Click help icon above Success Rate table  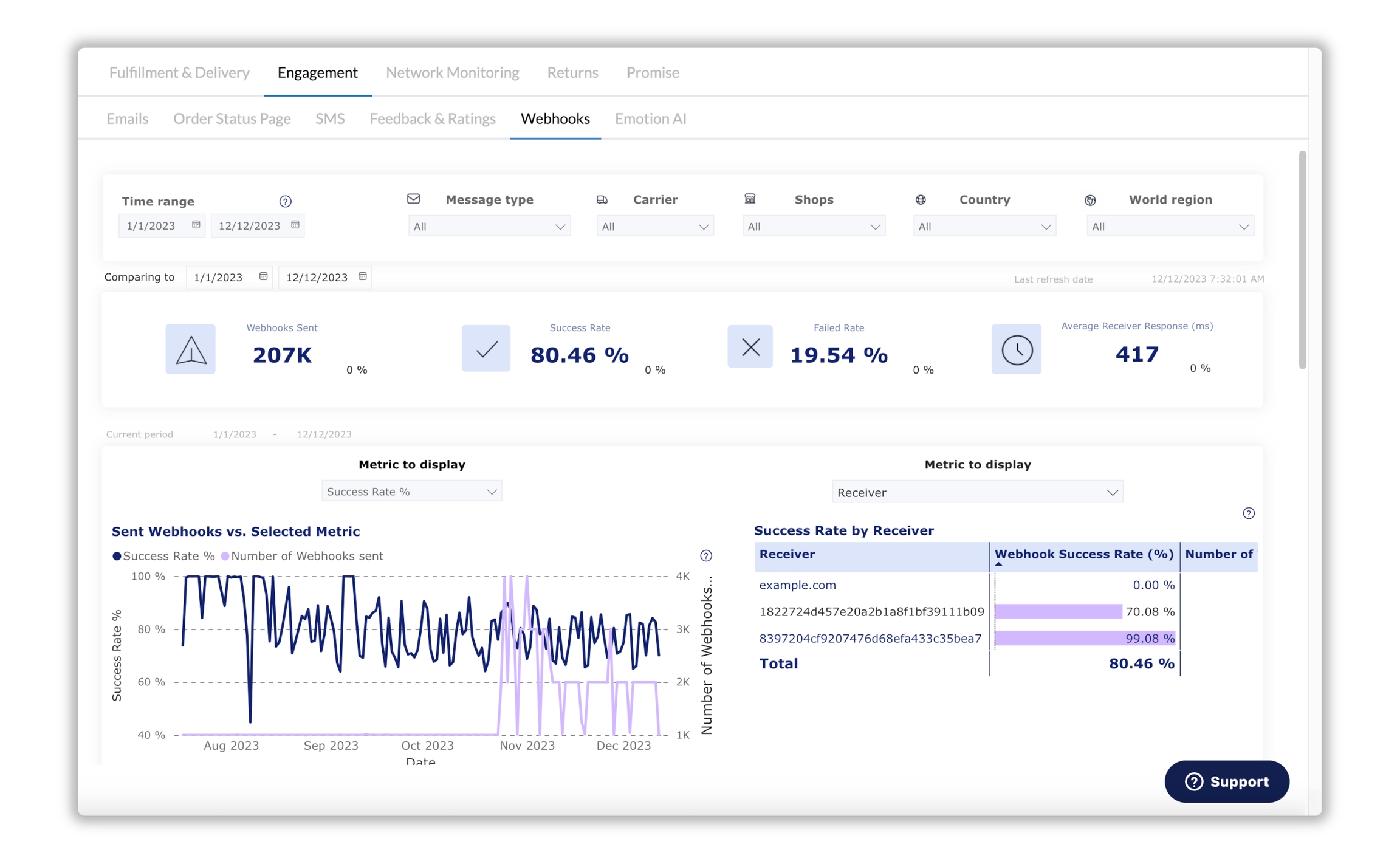coord(1249,513)
